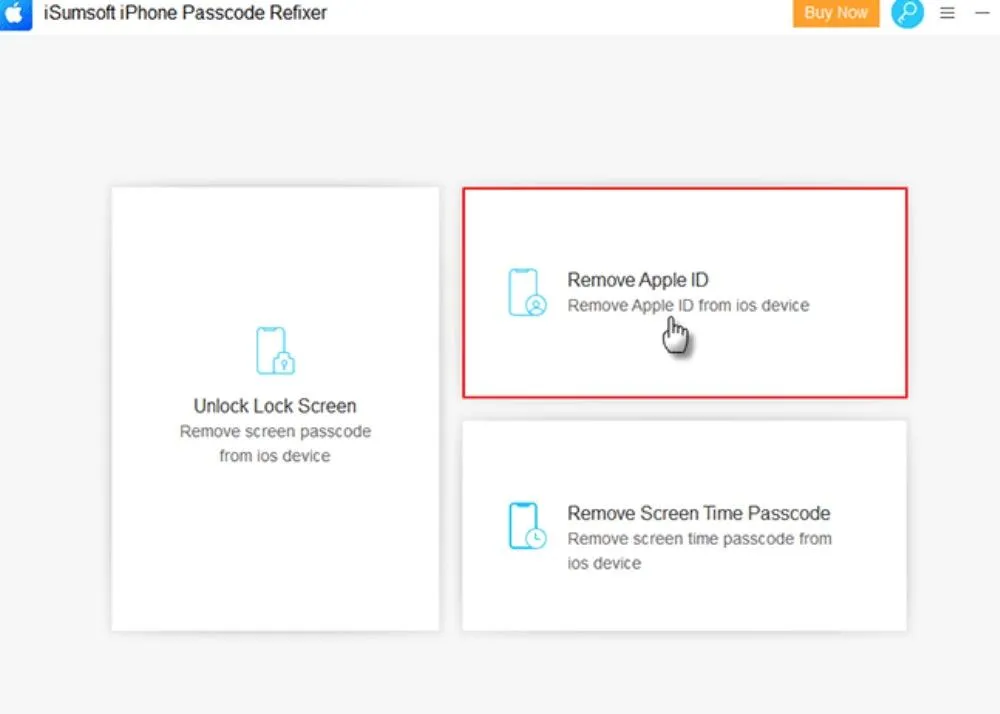
Task: Click the phone-with-user icon beside Remove Apple ID
Action: click(x=527, y=292)
